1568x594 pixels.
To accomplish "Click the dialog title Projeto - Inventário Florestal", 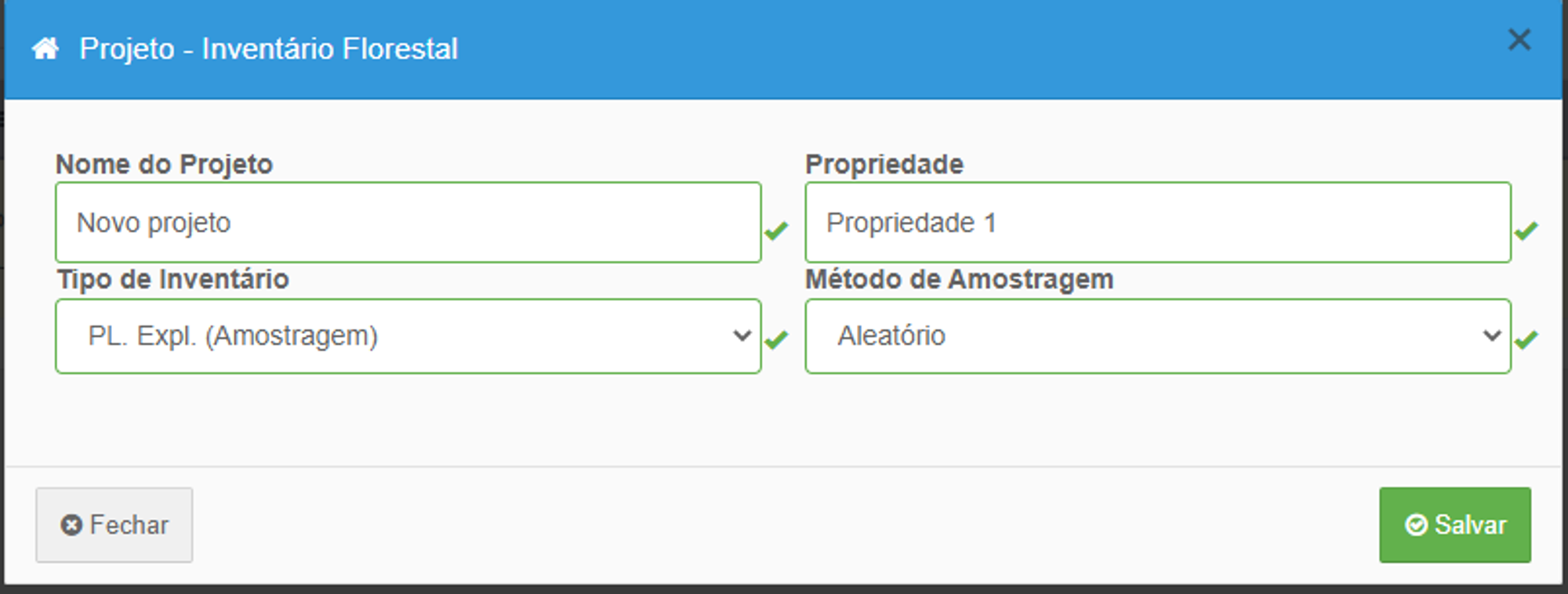I will pos(270,49).
